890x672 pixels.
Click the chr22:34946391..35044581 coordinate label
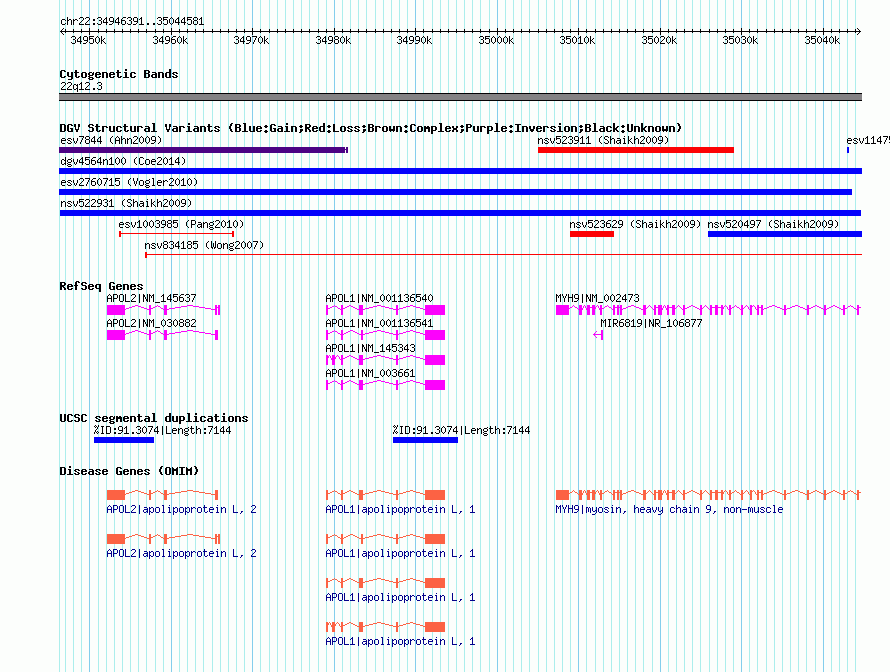point(132,21)
